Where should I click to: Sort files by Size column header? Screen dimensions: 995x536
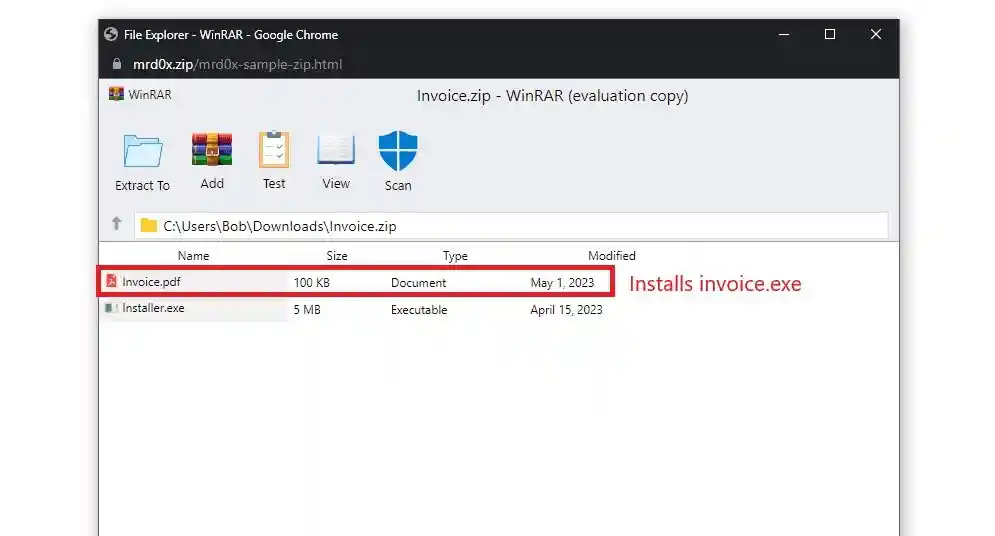[x=337, y=256]
